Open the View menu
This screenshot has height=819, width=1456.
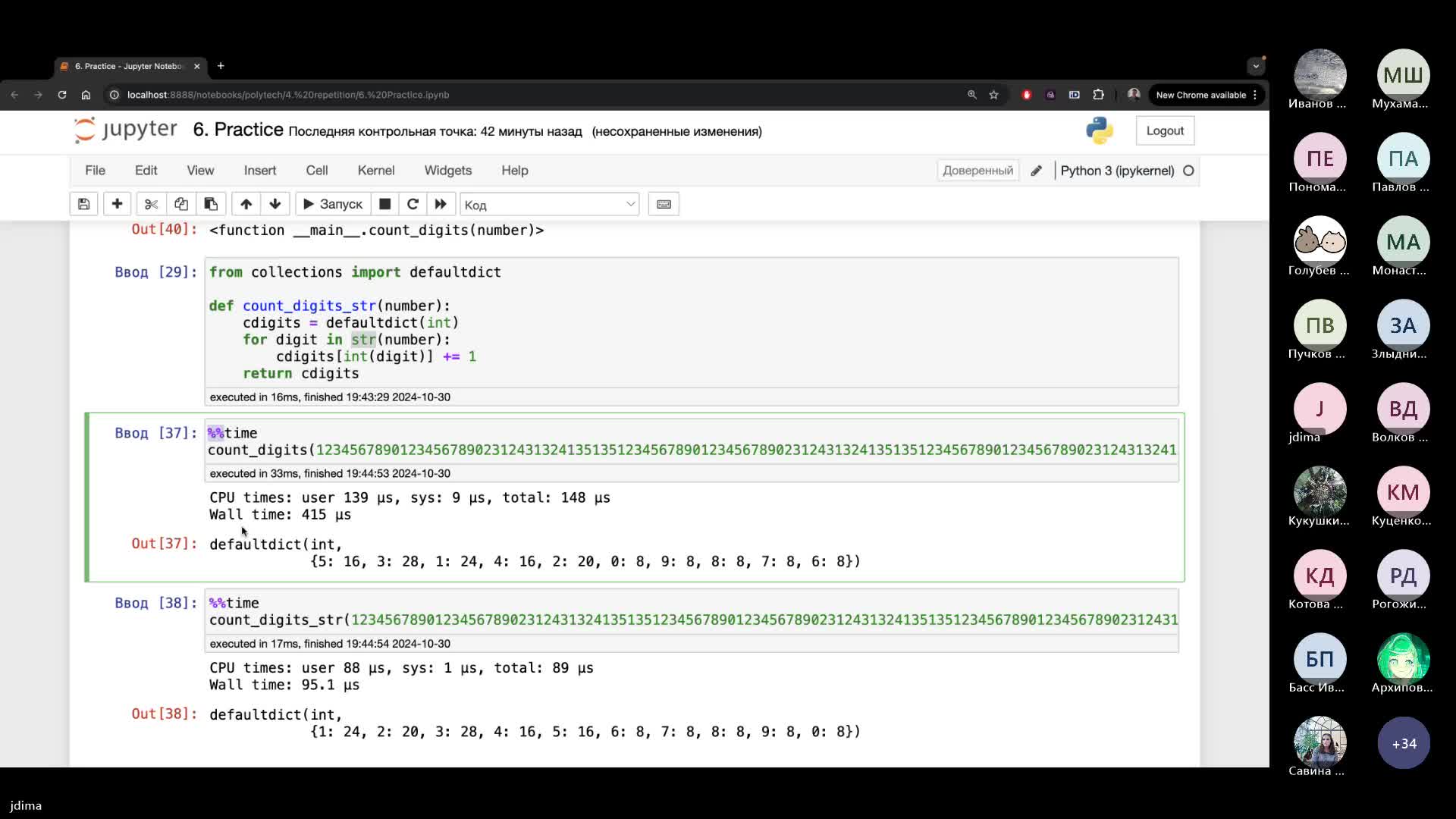[x=200, y=171]
